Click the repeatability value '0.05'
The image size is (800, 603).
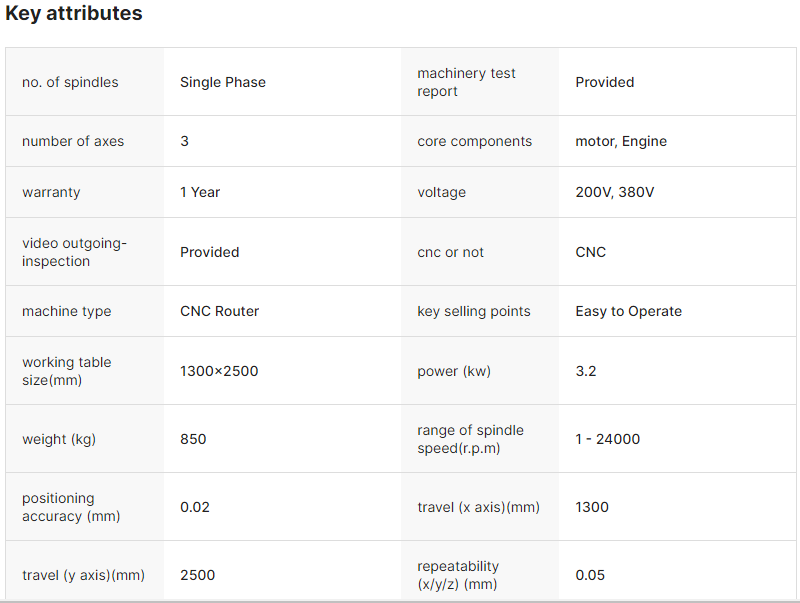tap(590, 575)
